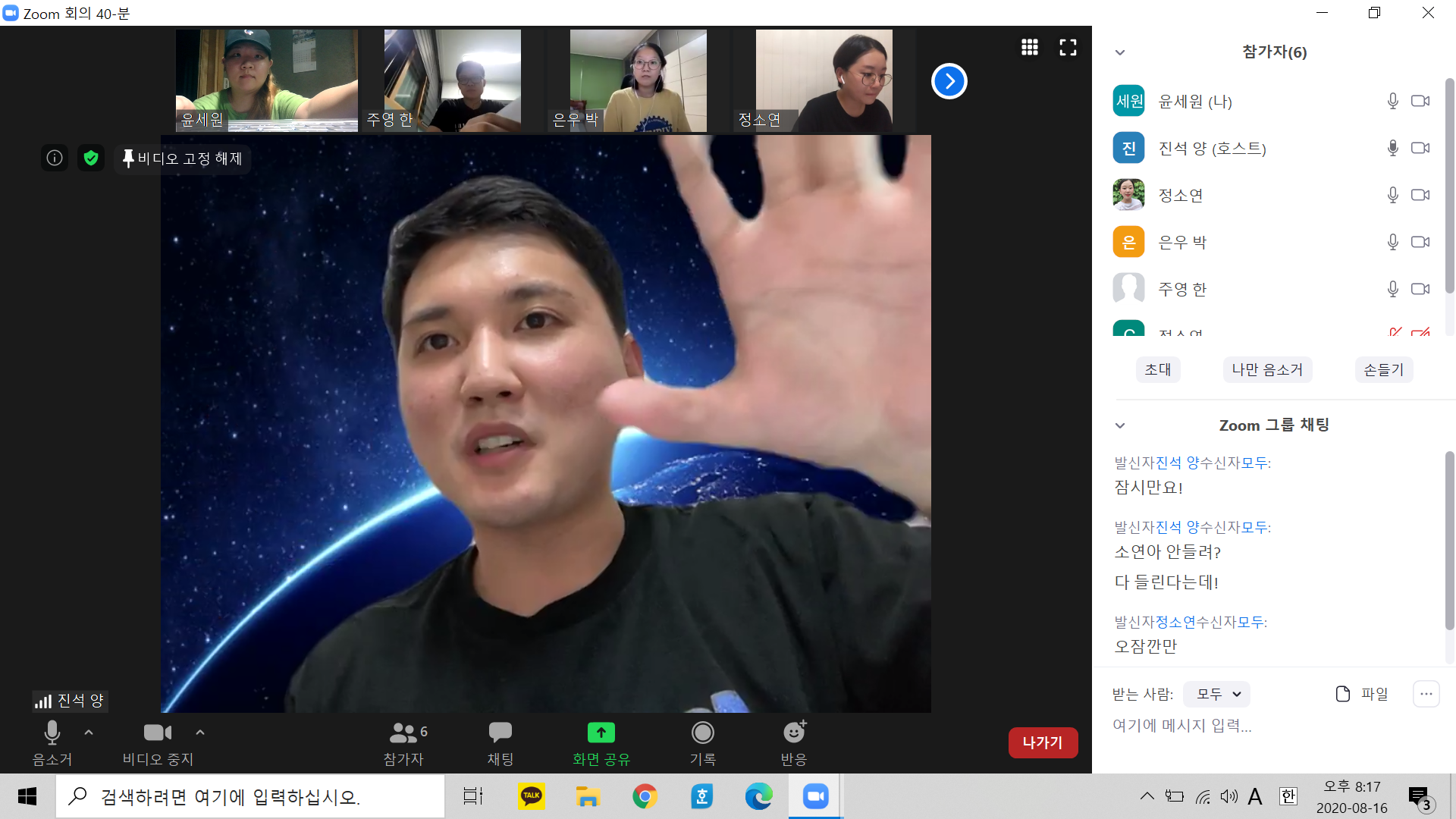
Task: Select 윤세원 video thumbnail
Action: point(267,80)
